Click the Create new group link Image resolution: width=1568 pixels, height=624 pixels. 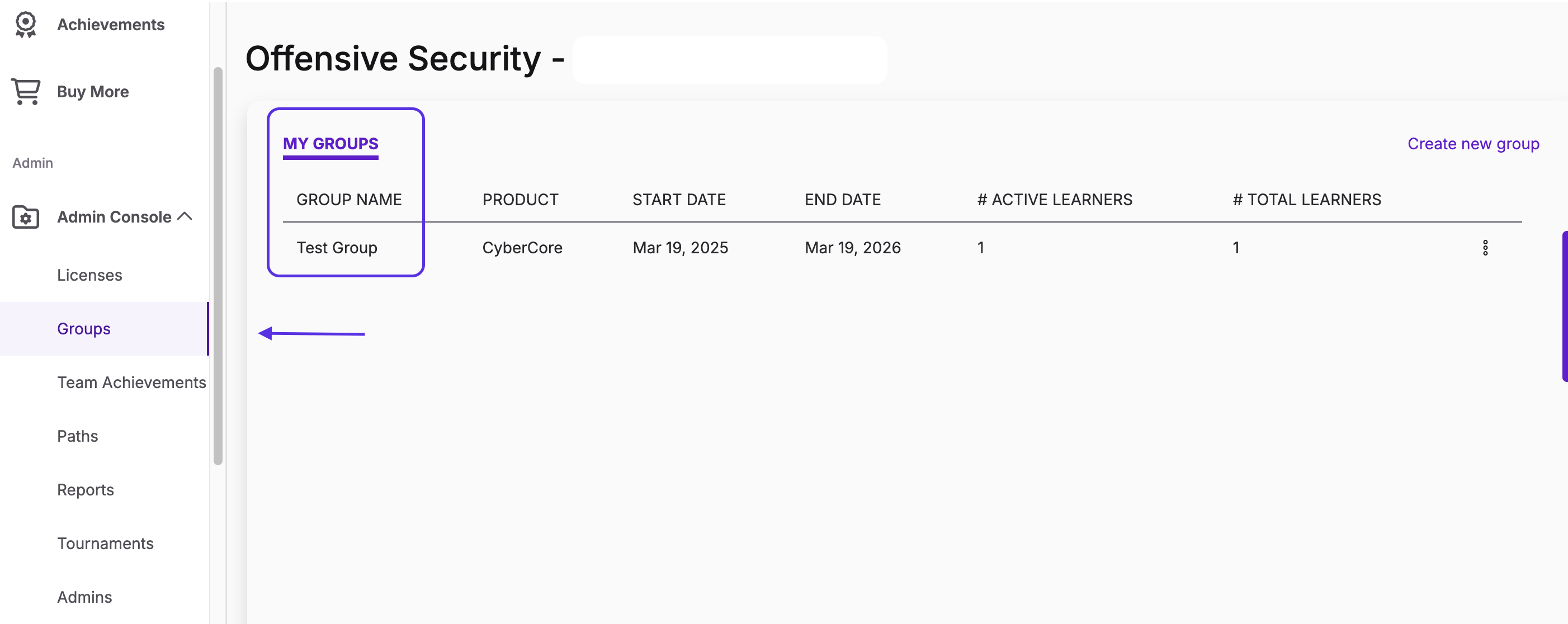point(1473,144)
